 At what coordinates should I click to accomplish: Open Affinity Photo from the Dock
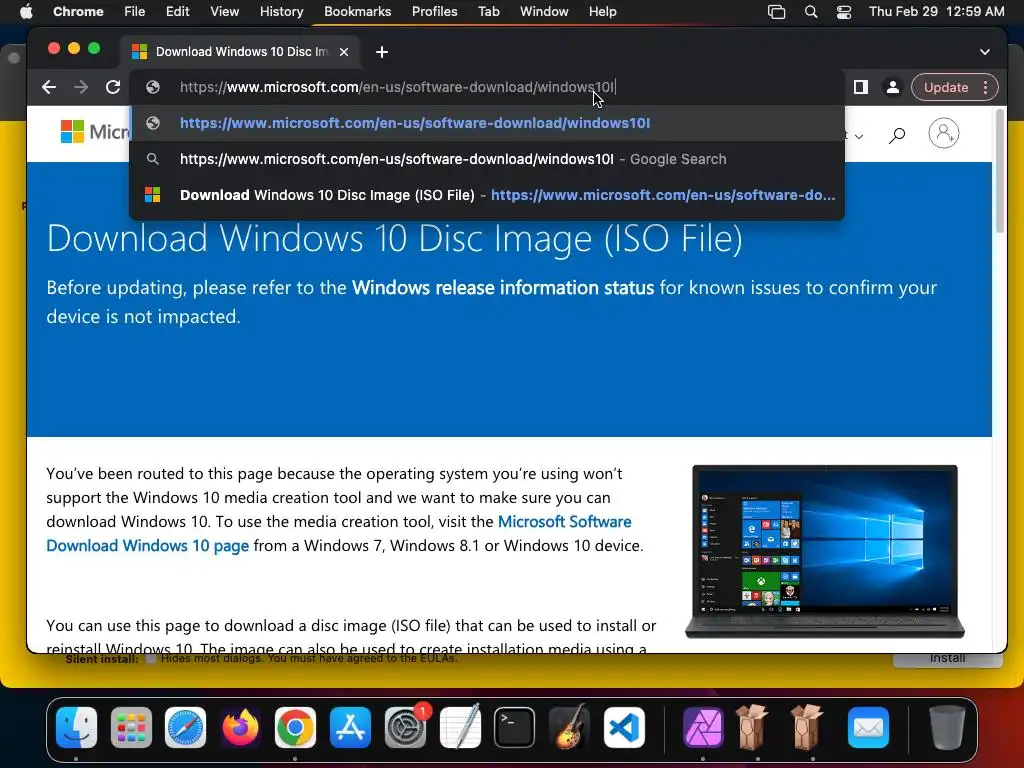coord(703,727)
